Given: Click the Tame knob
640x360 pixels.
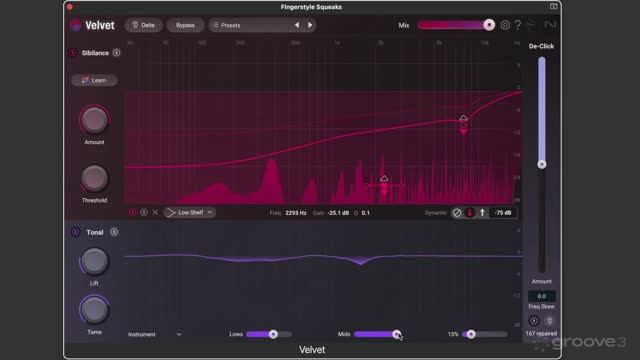Looking at the screenshot, I should coord(94,310).
